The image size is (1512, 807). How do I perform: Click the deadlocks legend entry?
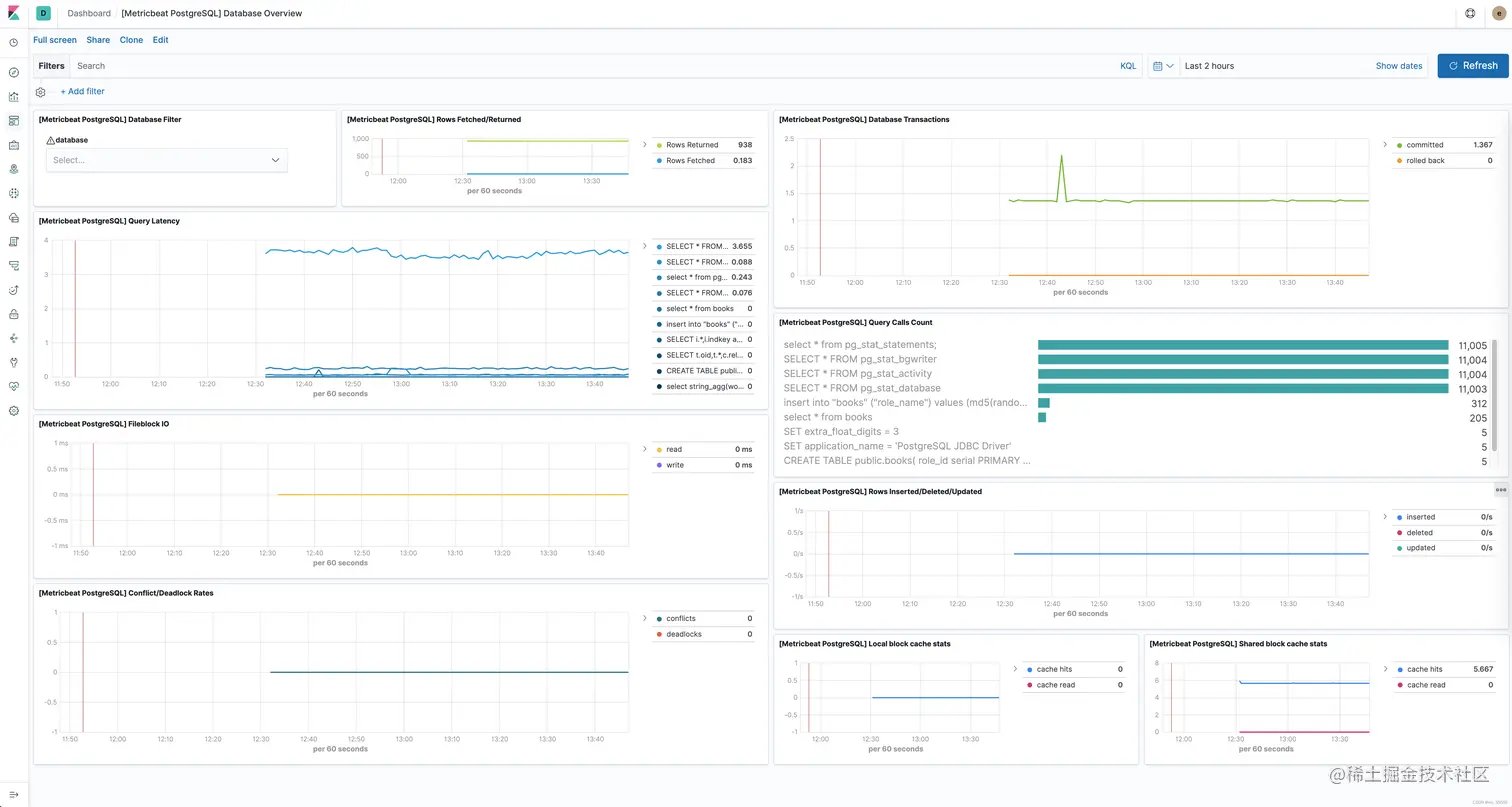click(704, 634)
